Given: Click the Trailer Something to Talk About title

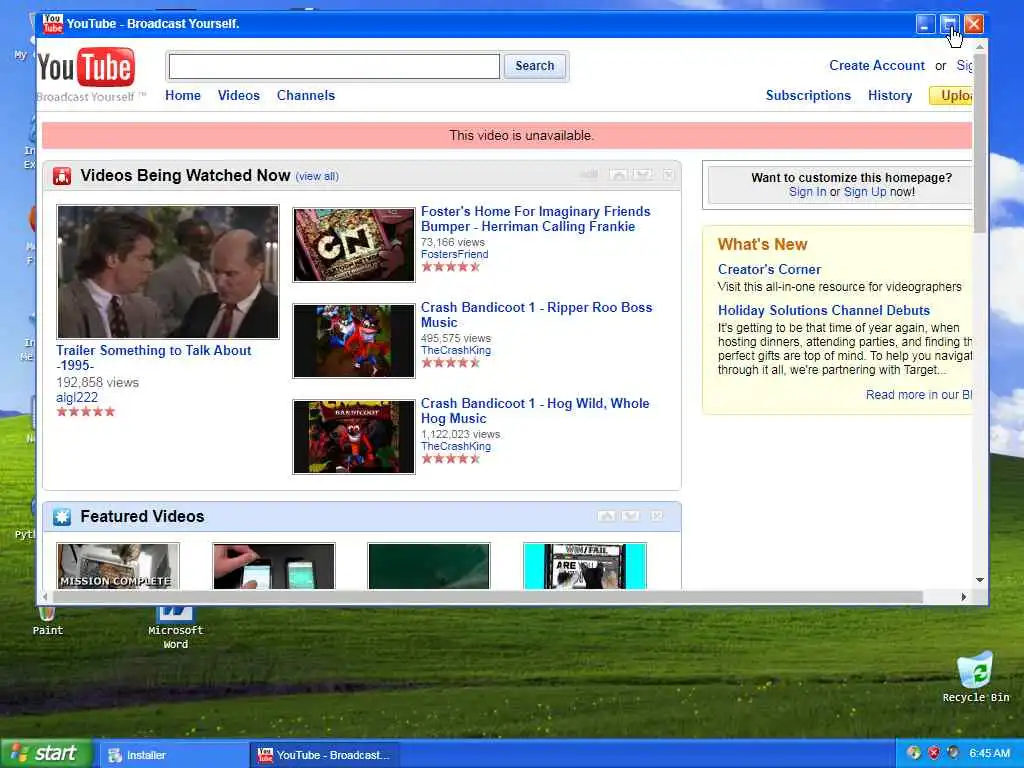Looking at the screenshot, I should pos(153,358).
